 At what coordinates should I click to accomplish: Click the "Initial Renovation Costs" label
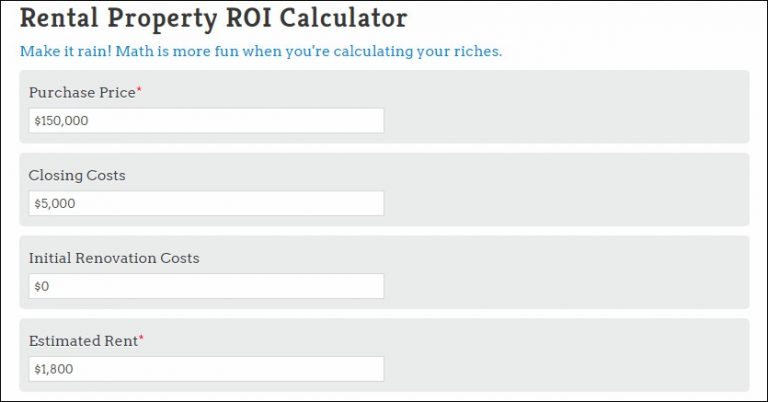pyautogui.click(x=114, y=258)
